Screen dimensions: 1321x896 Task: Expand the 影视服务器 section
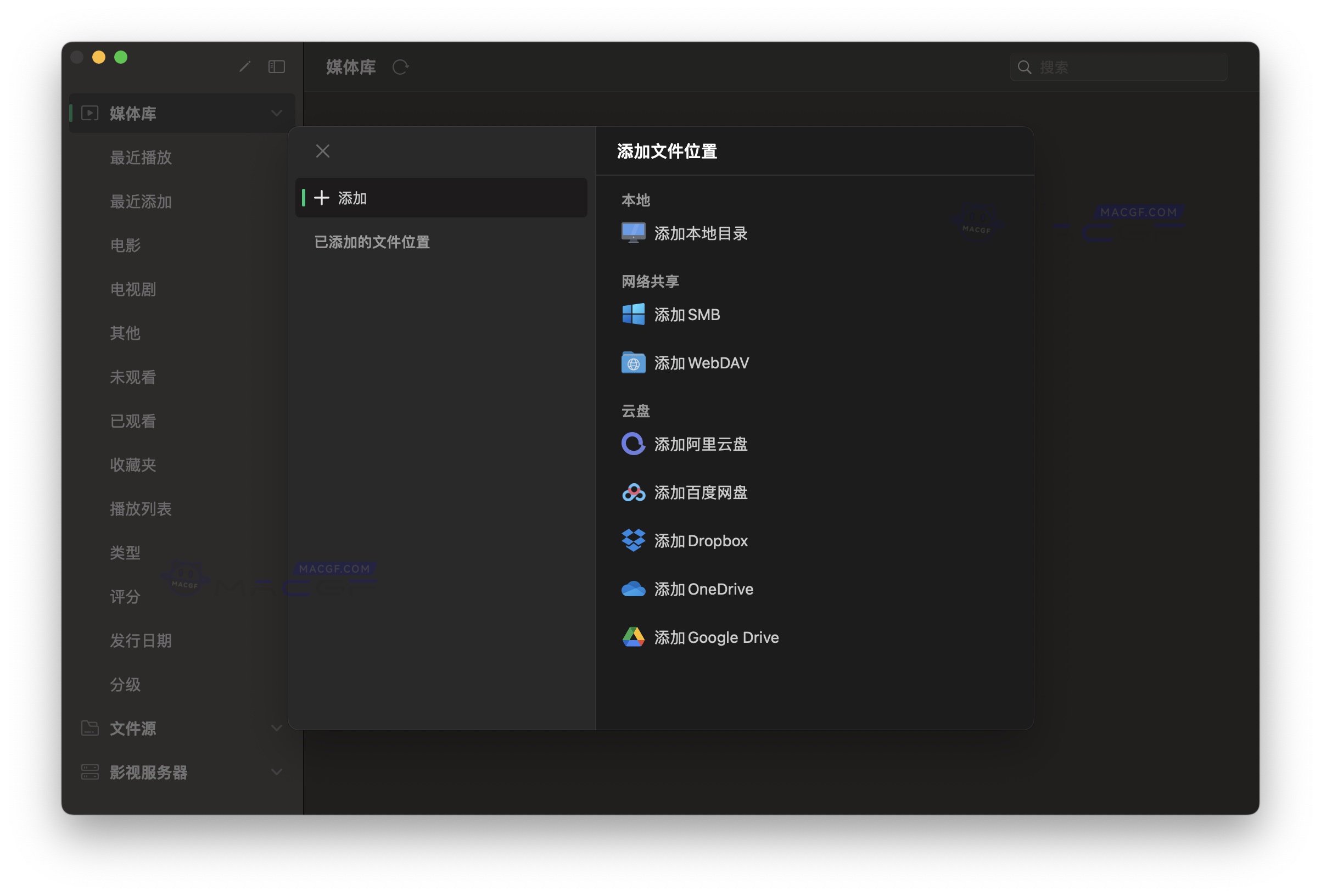[277, 771]
